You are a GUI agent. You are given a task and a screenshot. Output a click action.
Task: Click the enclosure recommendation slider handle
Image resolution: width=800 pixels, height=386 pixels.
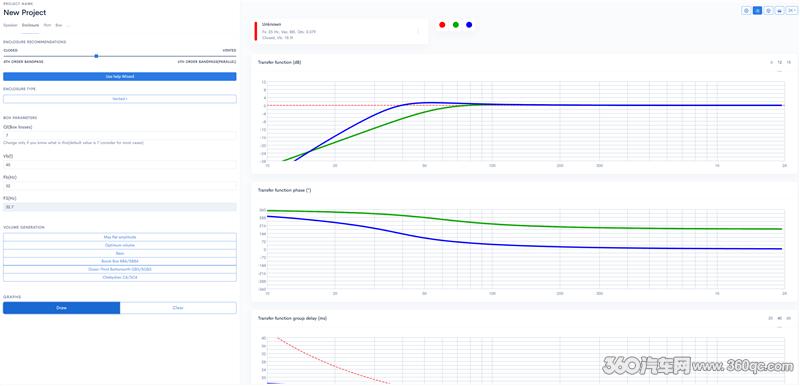click(96, 56)
